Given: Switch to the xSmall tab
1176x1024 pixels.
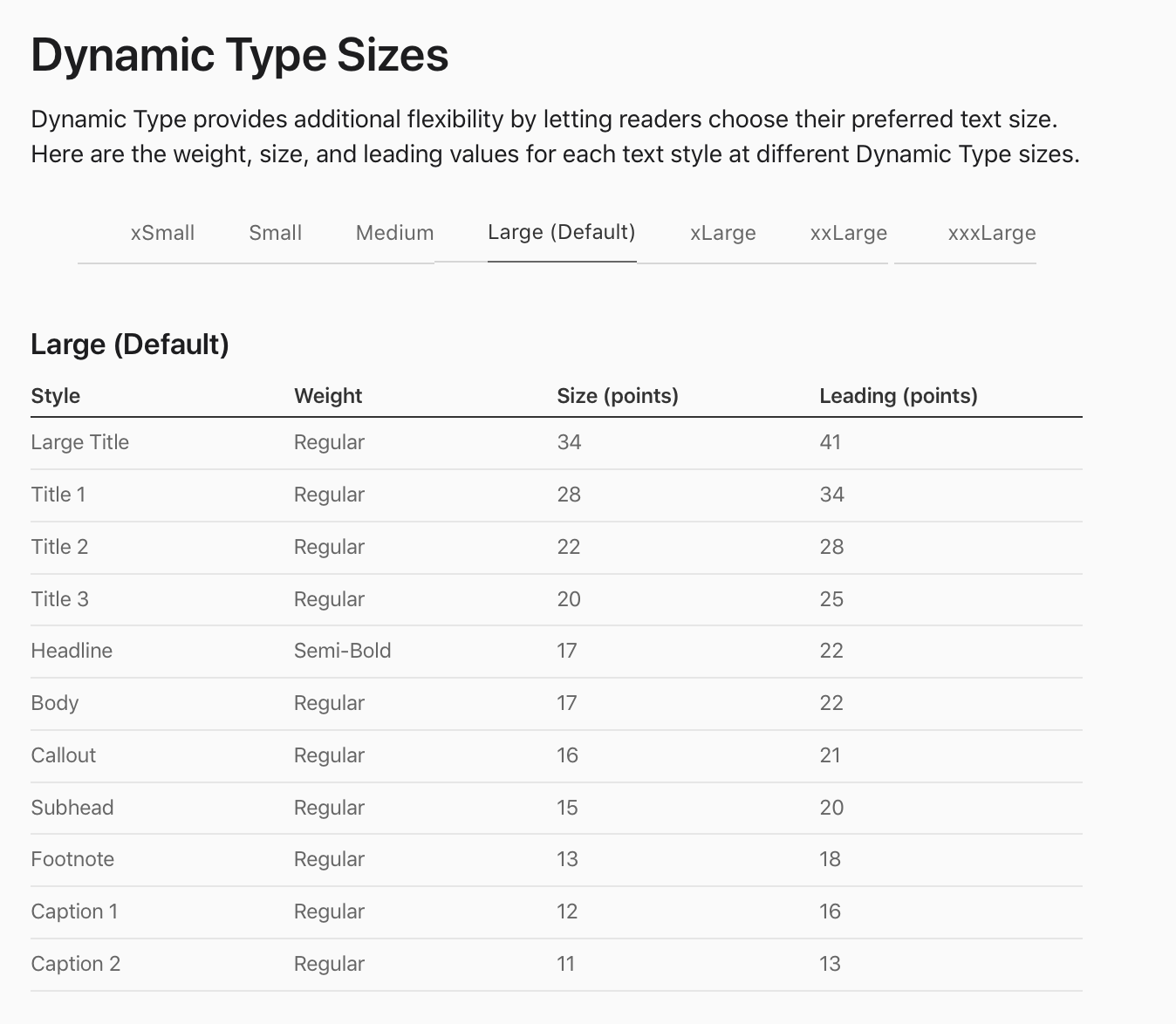Looking at the screenshot, I should (162, 233).
